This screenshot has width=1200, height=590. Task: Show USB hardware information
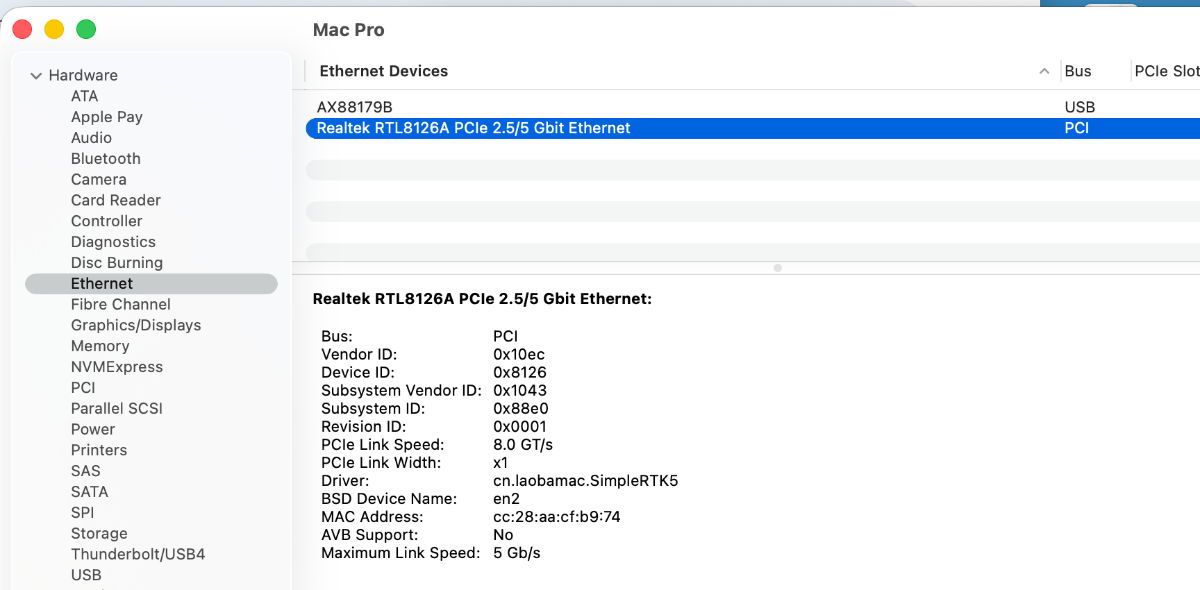click(x=86, y=575)
